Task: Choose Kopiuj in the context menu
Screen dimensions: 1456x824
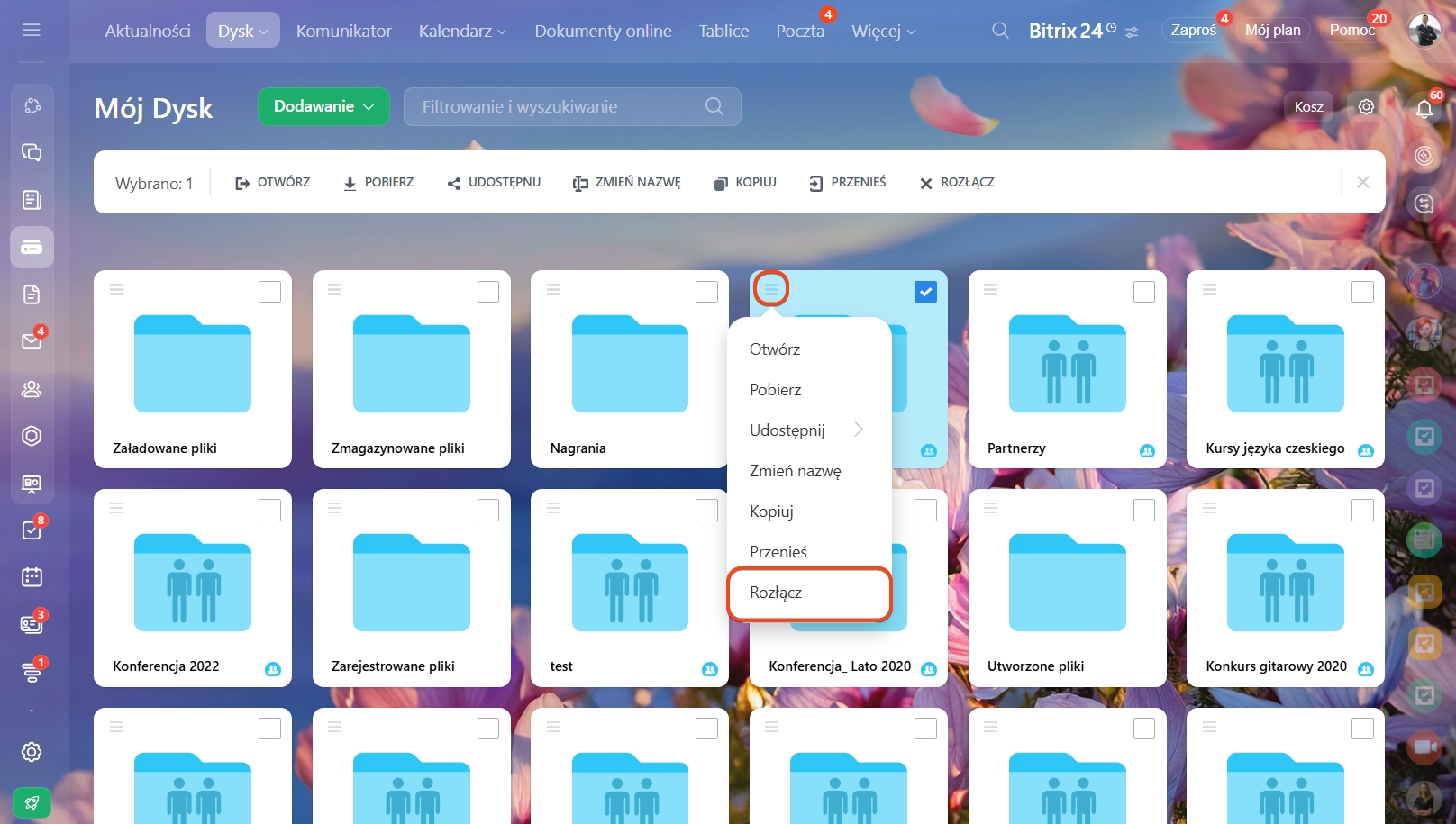Action: click(771, 511)
